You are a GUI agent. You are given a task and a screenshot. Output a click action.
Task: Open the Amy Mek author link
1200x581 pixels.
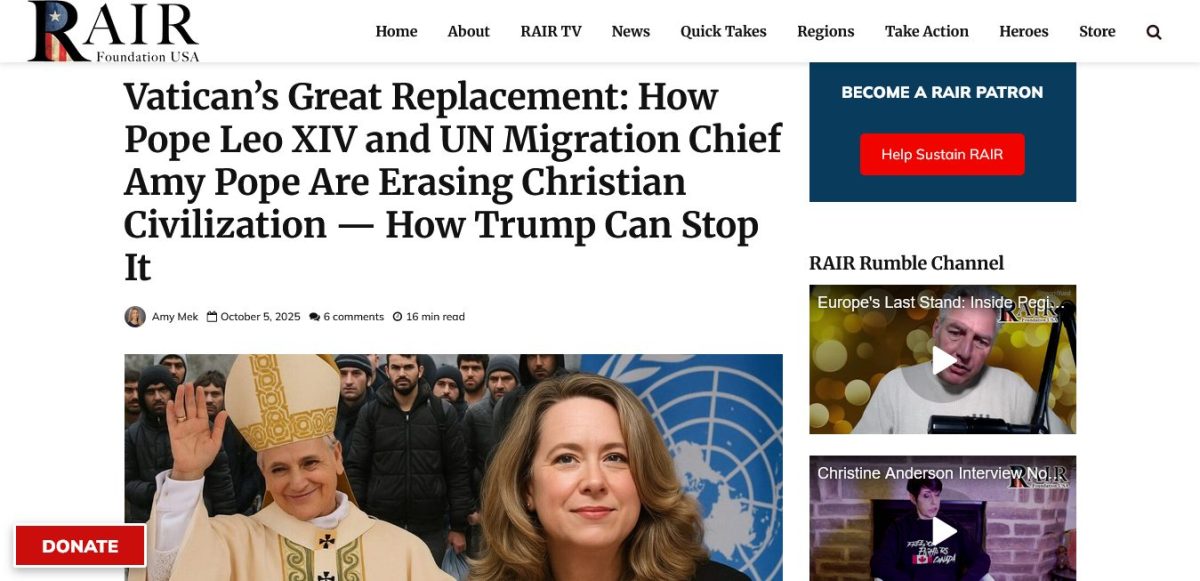click(175, 317)
